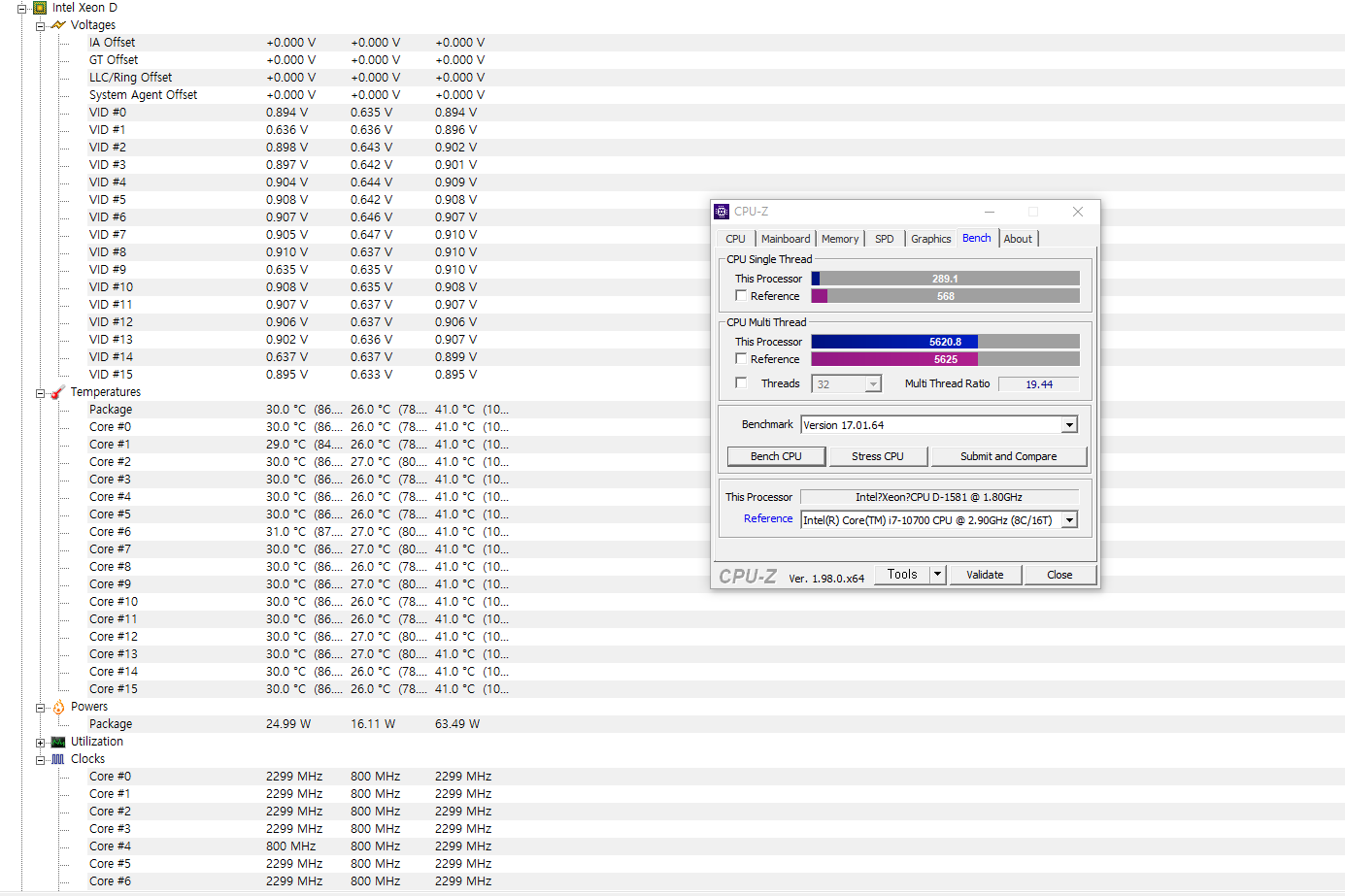Select clock Core #4 row at 800 MHz
Image resolution: width=1345 pixels, height=896 pixels.
point(716,846)
